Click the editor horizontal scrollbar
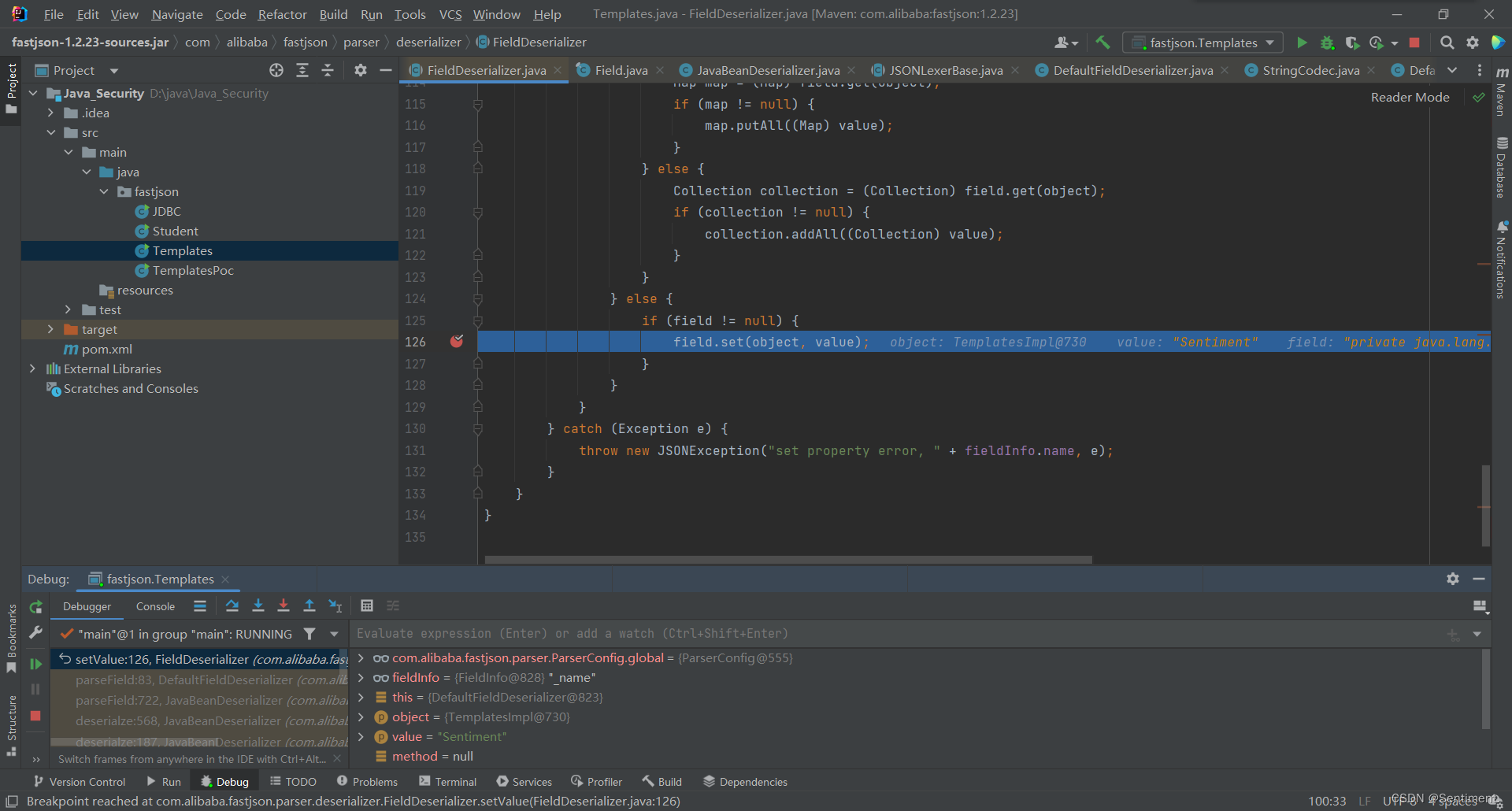 click(787, 560)
